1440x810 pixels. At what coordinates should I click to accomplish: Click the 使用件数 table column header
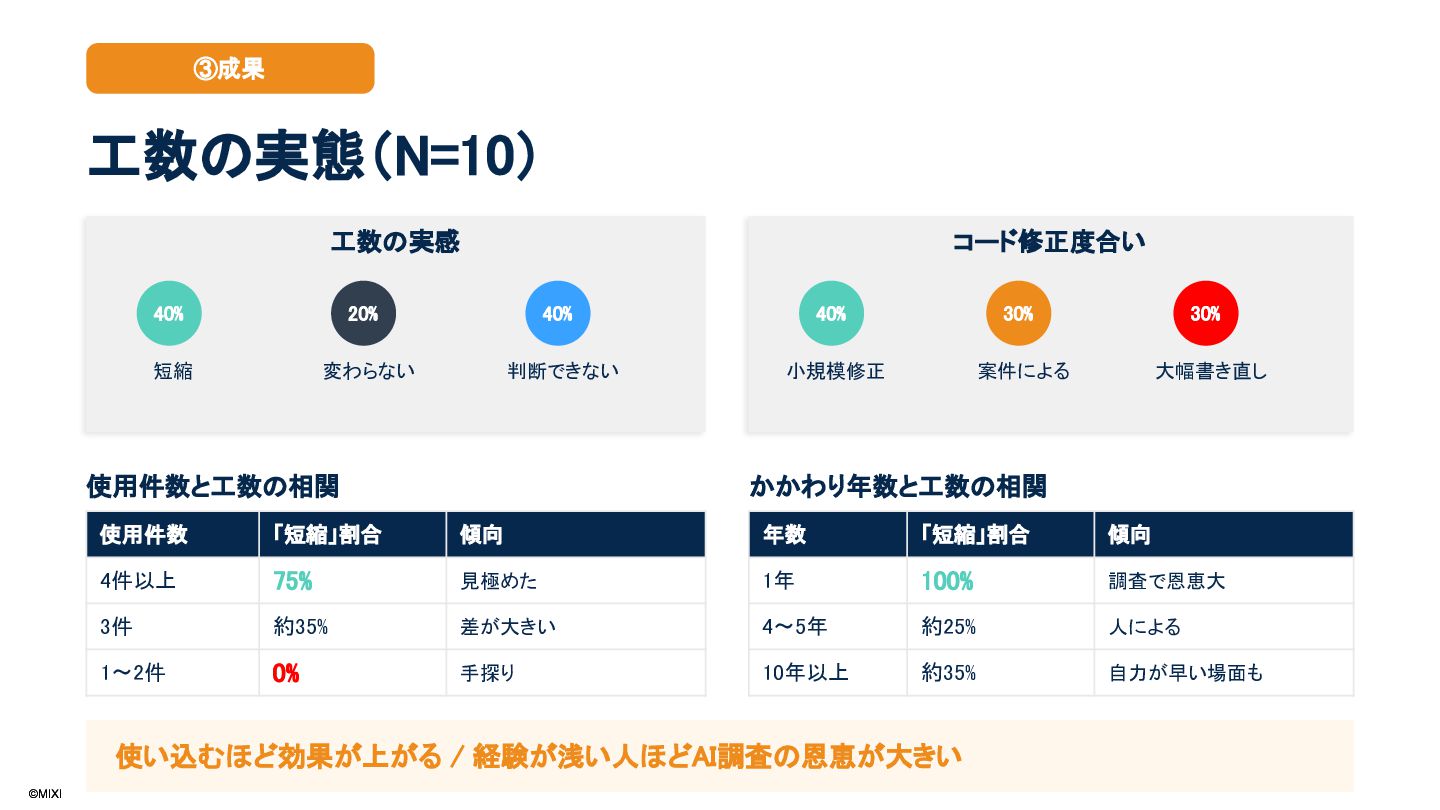144,535
